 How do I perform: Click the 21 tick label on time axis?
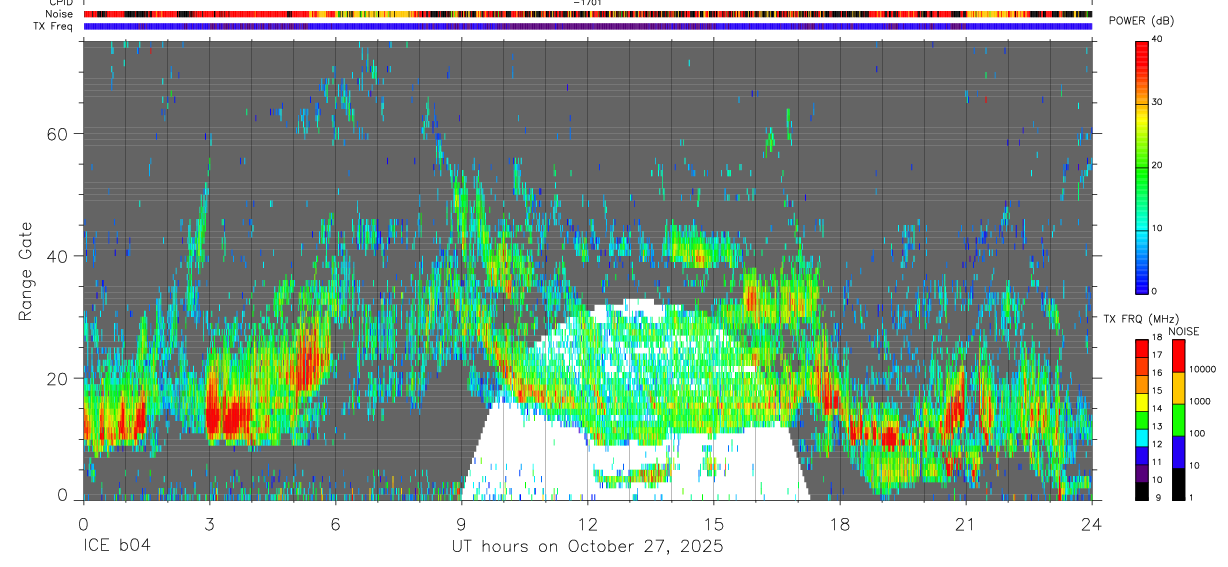pos(965,524)
